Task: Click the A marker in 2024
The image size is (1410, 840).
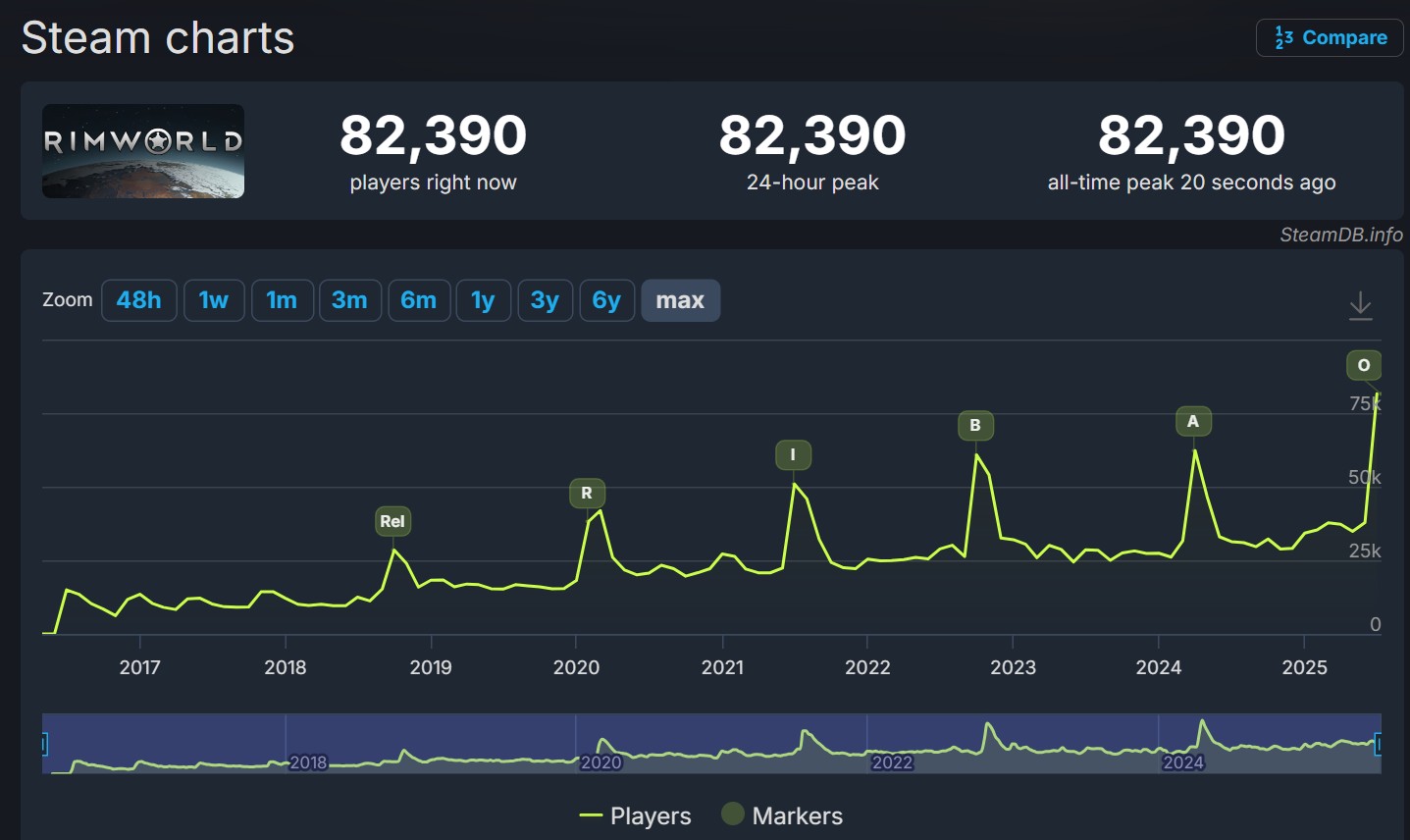Action: (1193, 421)
